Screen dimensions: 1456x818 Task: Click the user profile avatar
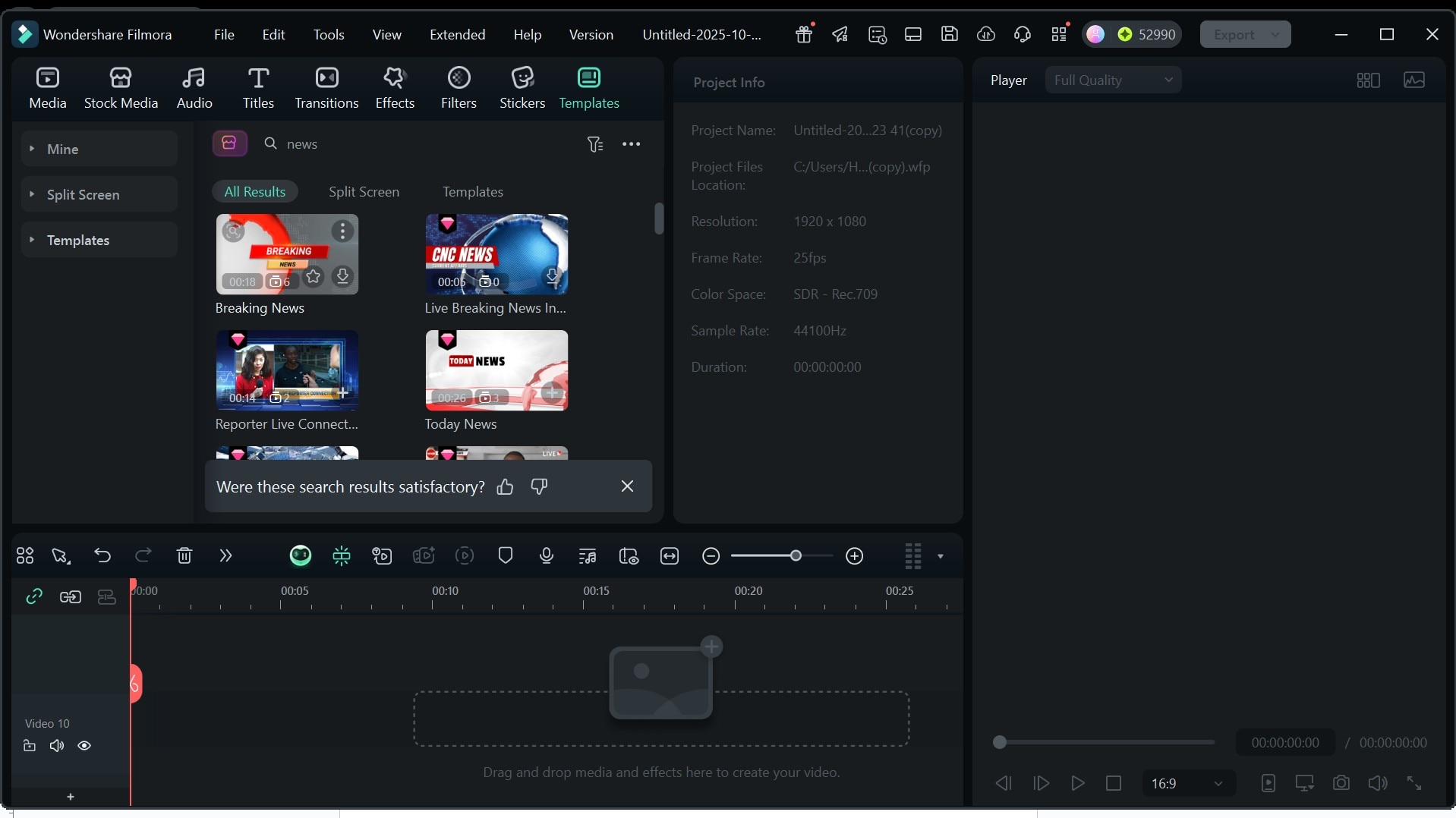(x=1095, y=34)
